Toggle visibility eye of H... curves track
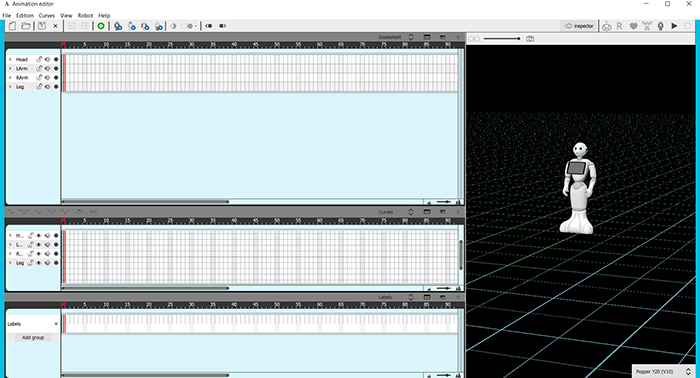This screenshot has width=700, height=378. [39, 236]
